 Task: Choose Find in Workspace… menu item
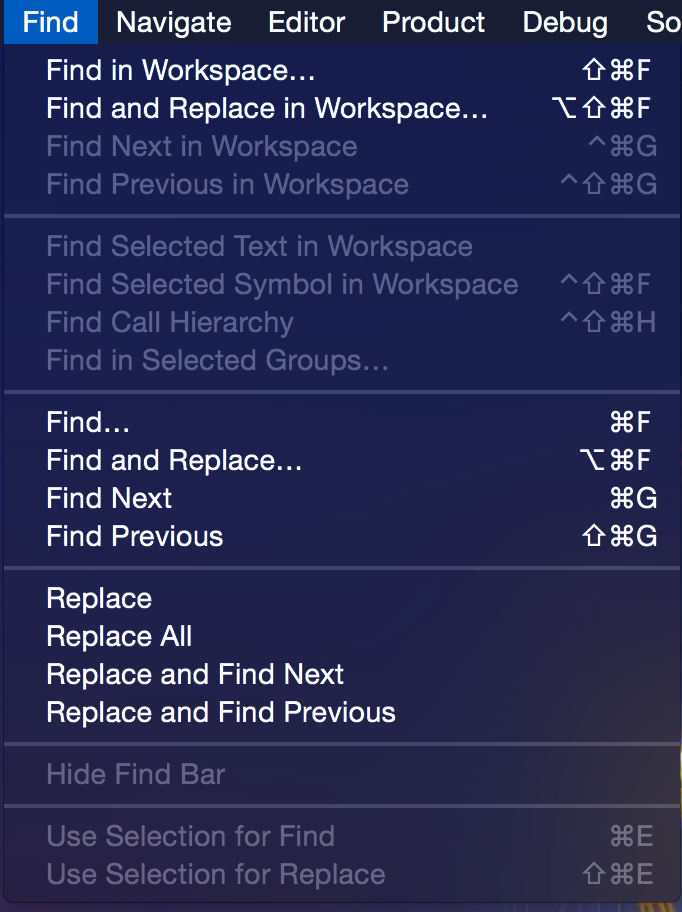(x=181, y=70)
